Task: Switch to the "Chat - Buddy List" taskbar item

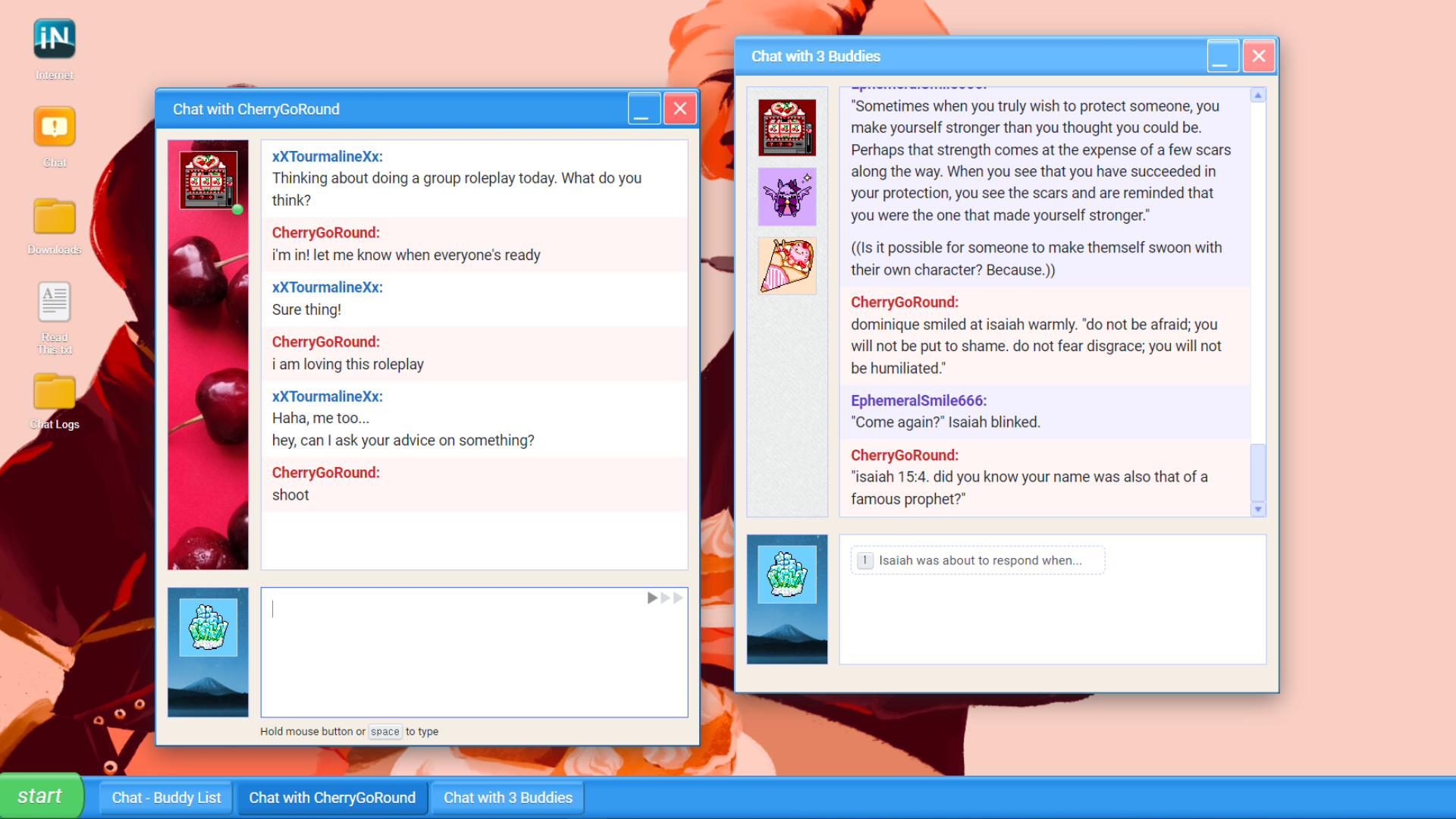Action: (165, 797)
